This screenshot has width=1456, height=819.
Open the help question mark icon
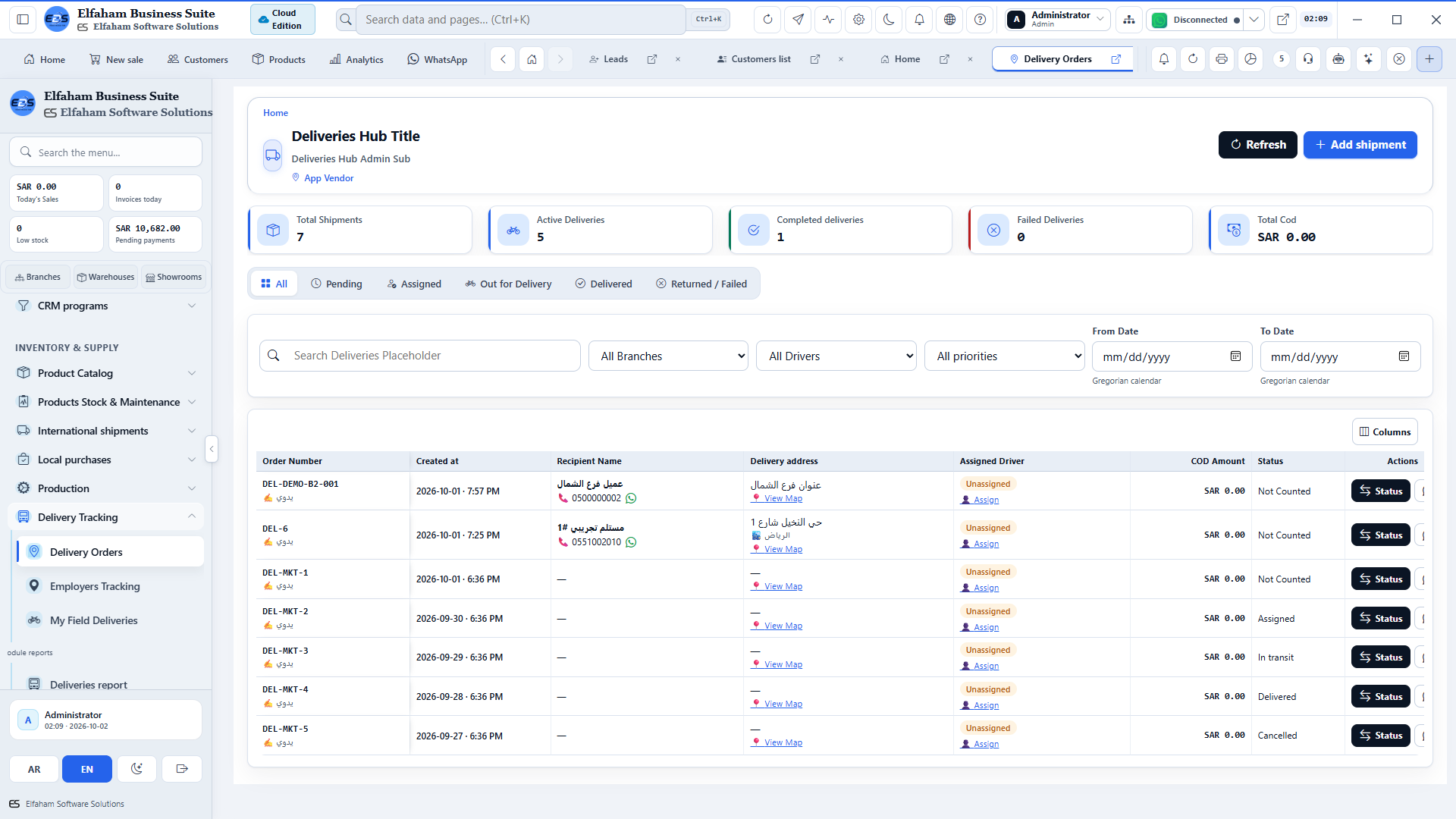pos(980,20)
